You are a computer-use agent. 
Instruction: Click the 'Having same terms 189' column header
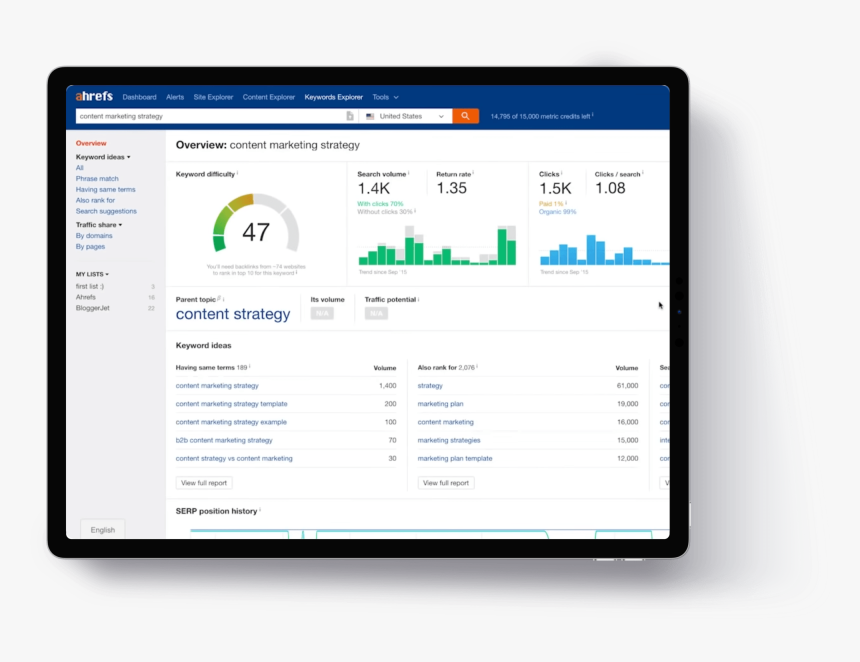click(211, 367)
